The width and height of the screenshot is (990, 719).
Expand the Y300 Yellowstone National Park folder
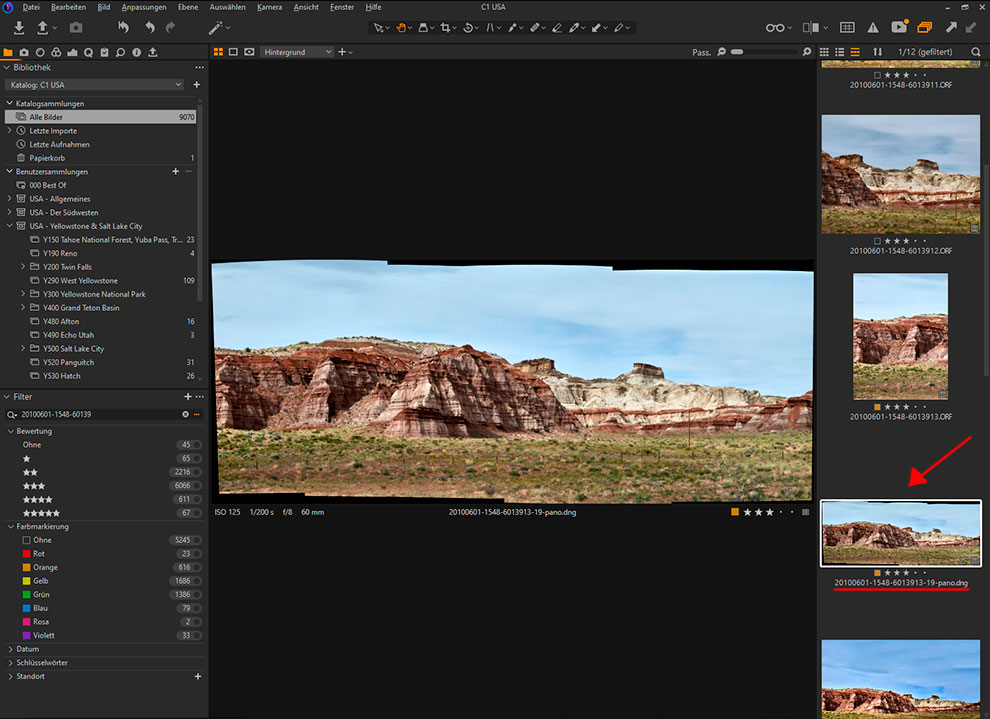(x=23, y=294)
